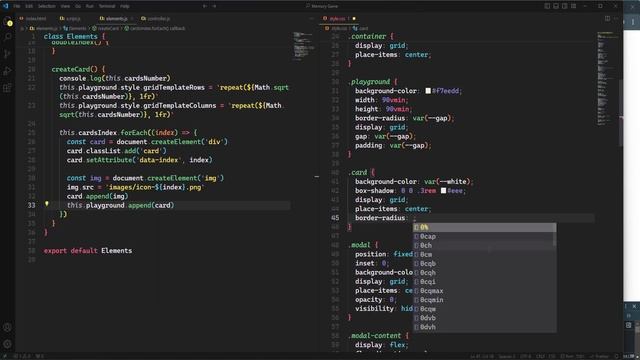Screen dimensions: 640x360
Task: Open the Explorer view icon
Action: 7,21
